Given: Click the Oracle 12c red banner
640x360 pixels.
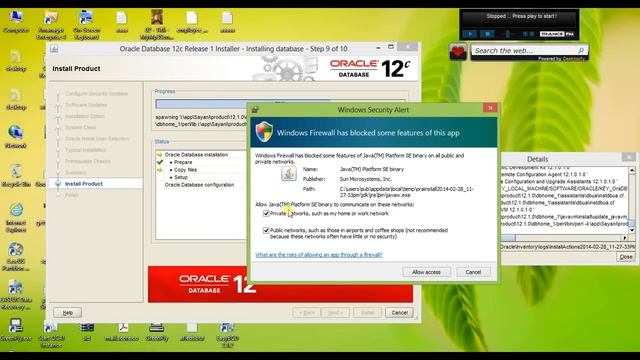Looking at the screenshot, I should 280,284.
